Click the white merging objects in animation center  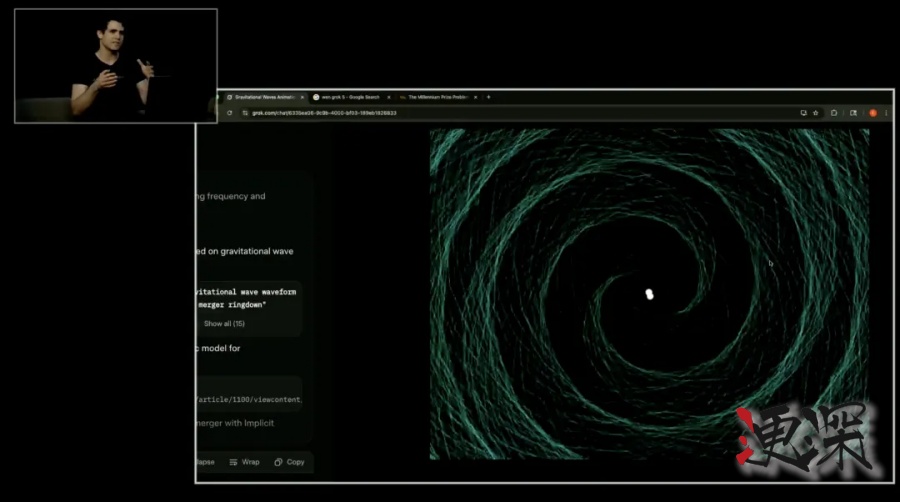pos(649,294)
